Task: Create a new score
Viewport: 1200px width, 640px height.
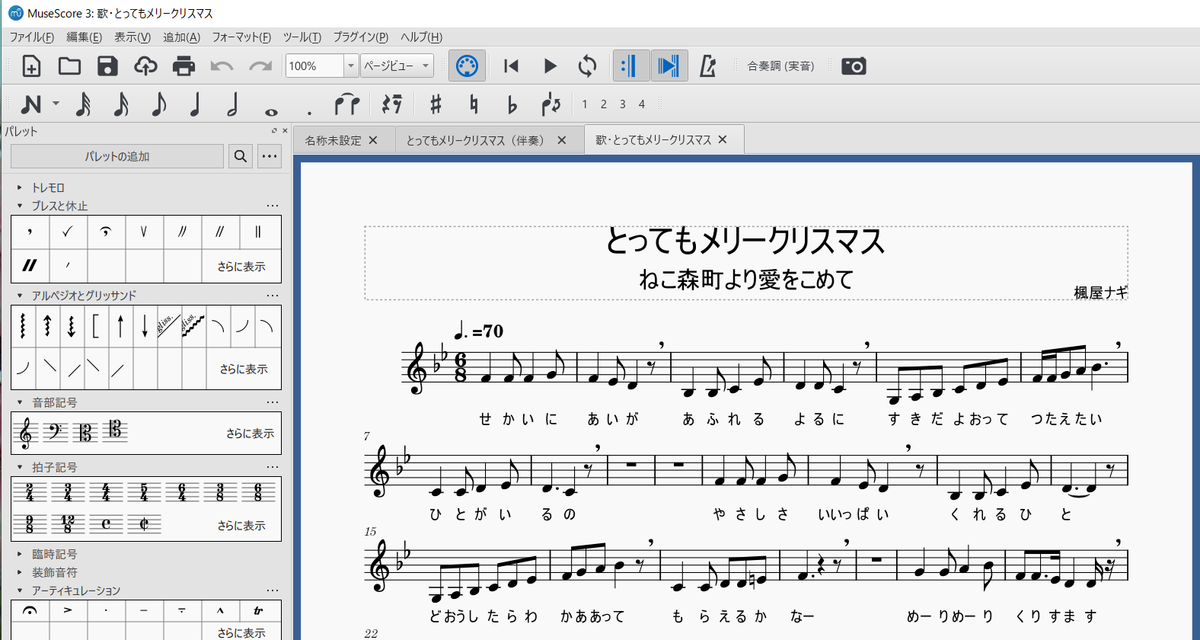Action: 31,66
